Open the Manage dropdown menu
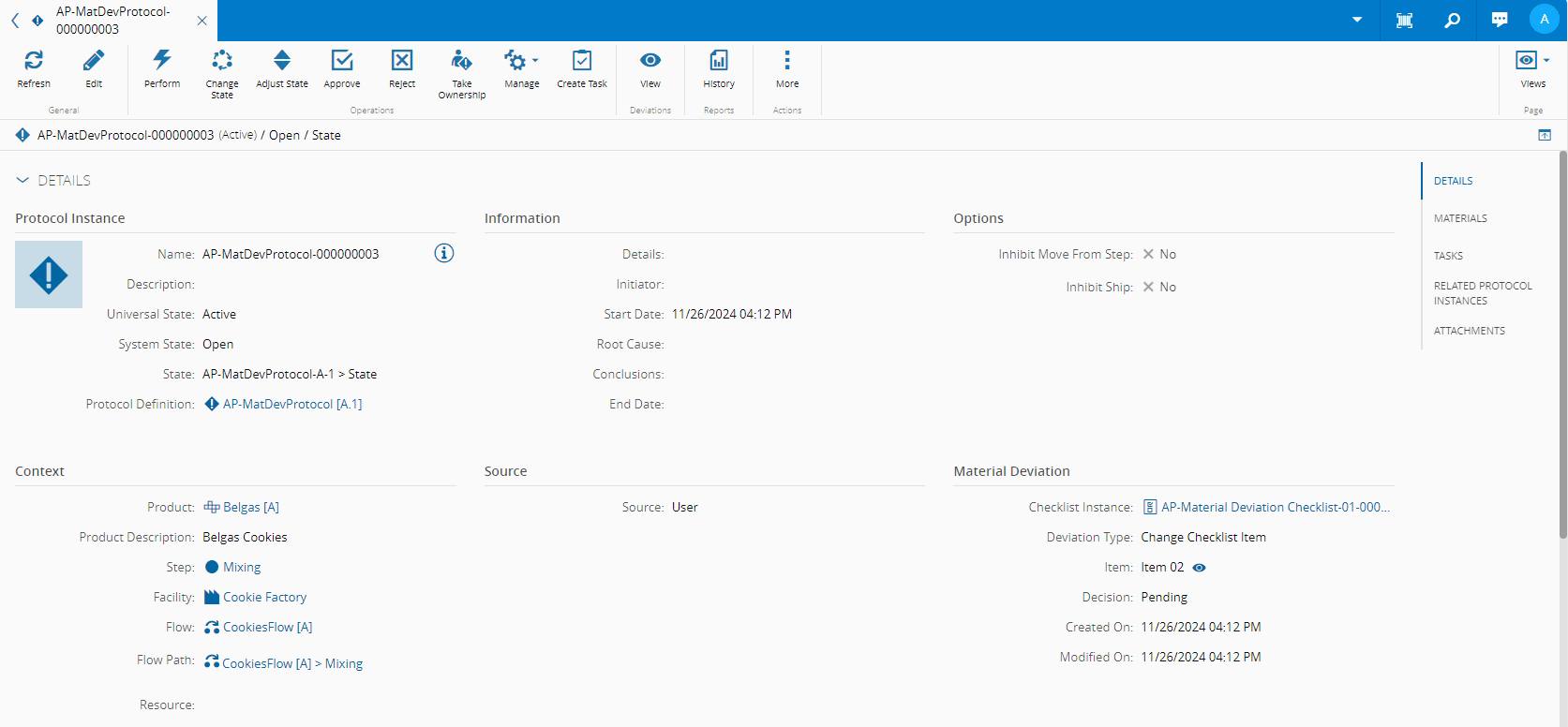 point(521,61)
